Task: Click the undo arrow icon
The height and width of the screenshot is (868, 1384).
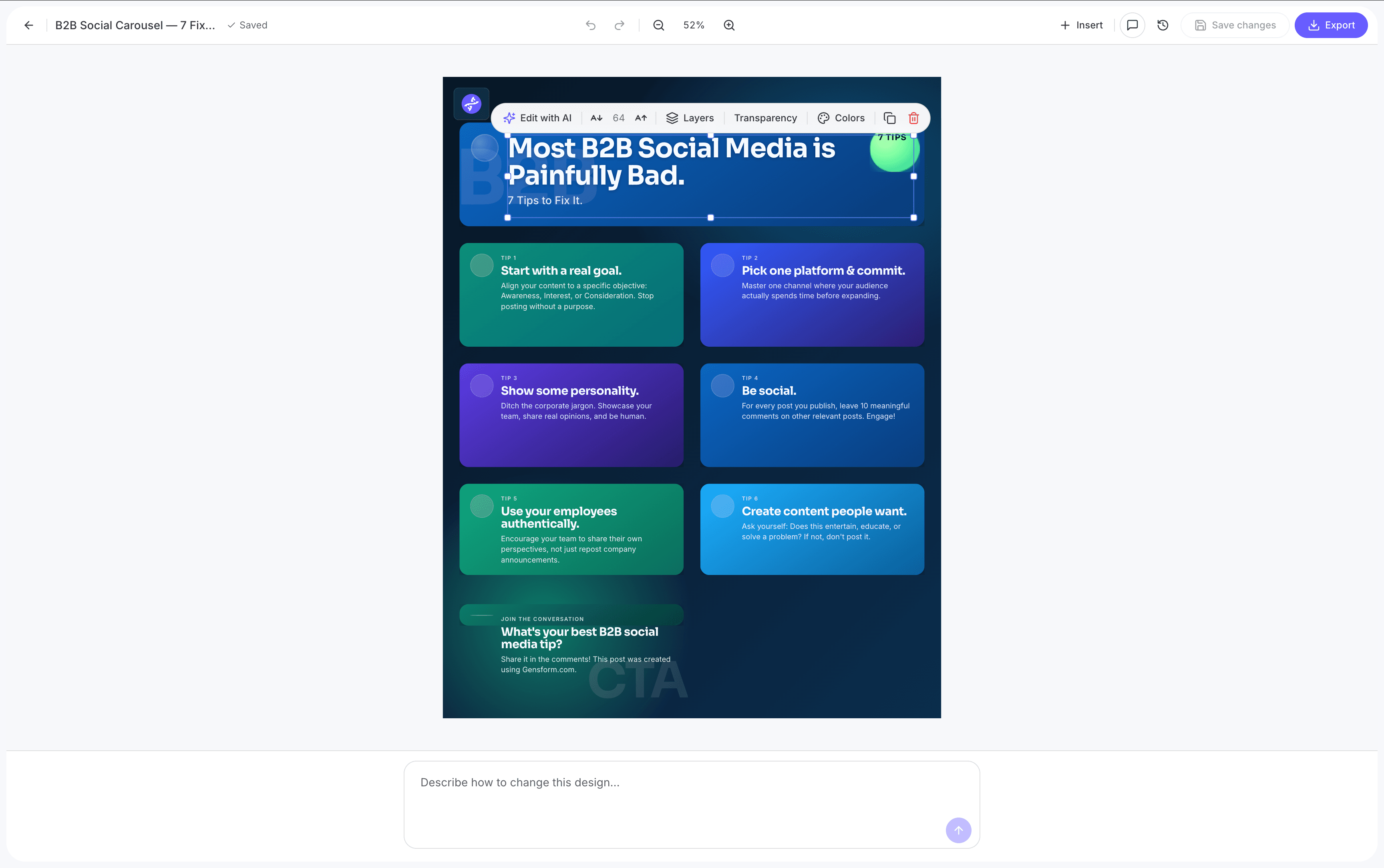Action: [590, 25]
